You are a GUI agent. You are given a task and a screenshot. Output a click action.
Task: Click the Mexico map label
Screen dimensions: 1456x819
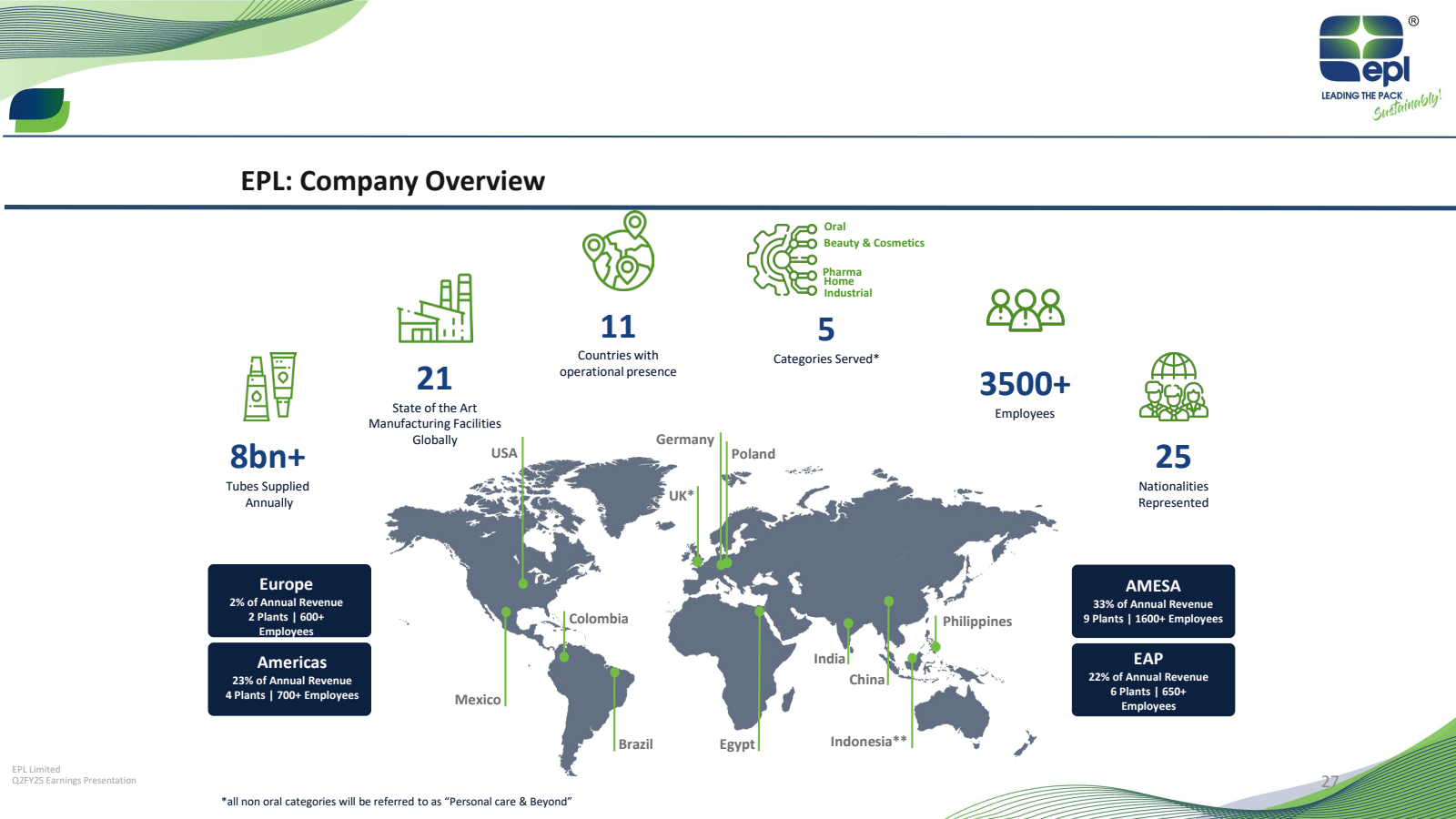click(478, 700)
